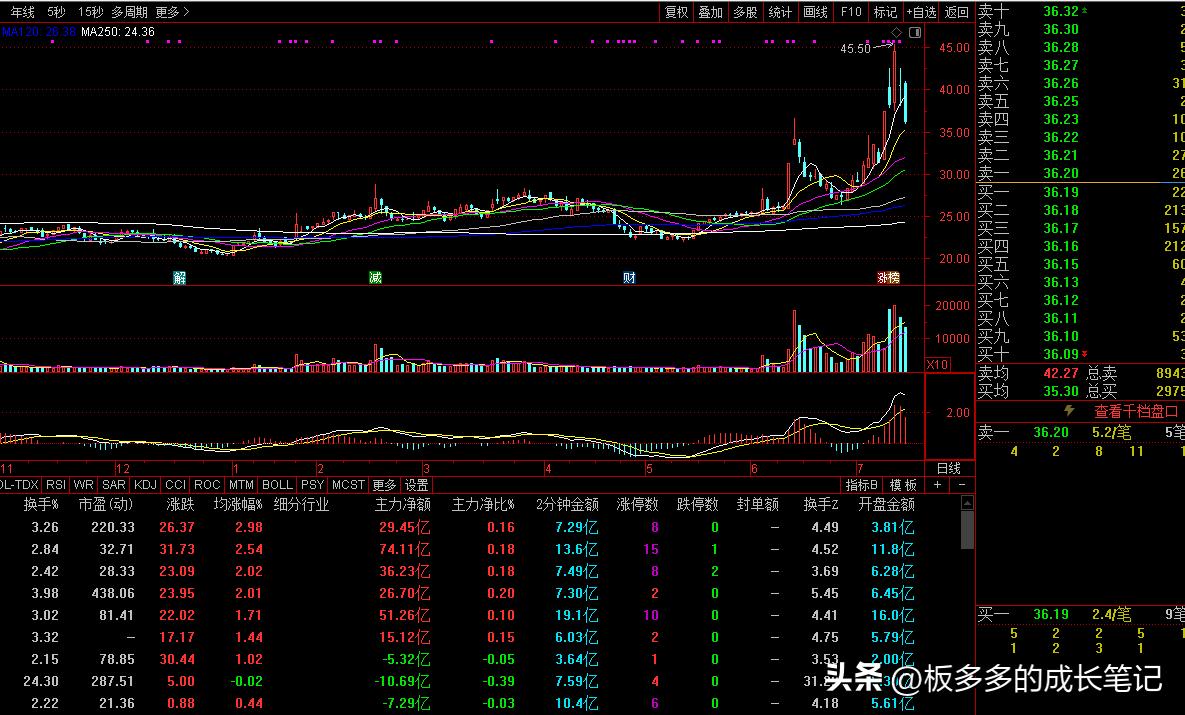Sort by 主力净比% column header

click(x=484, y=504)
